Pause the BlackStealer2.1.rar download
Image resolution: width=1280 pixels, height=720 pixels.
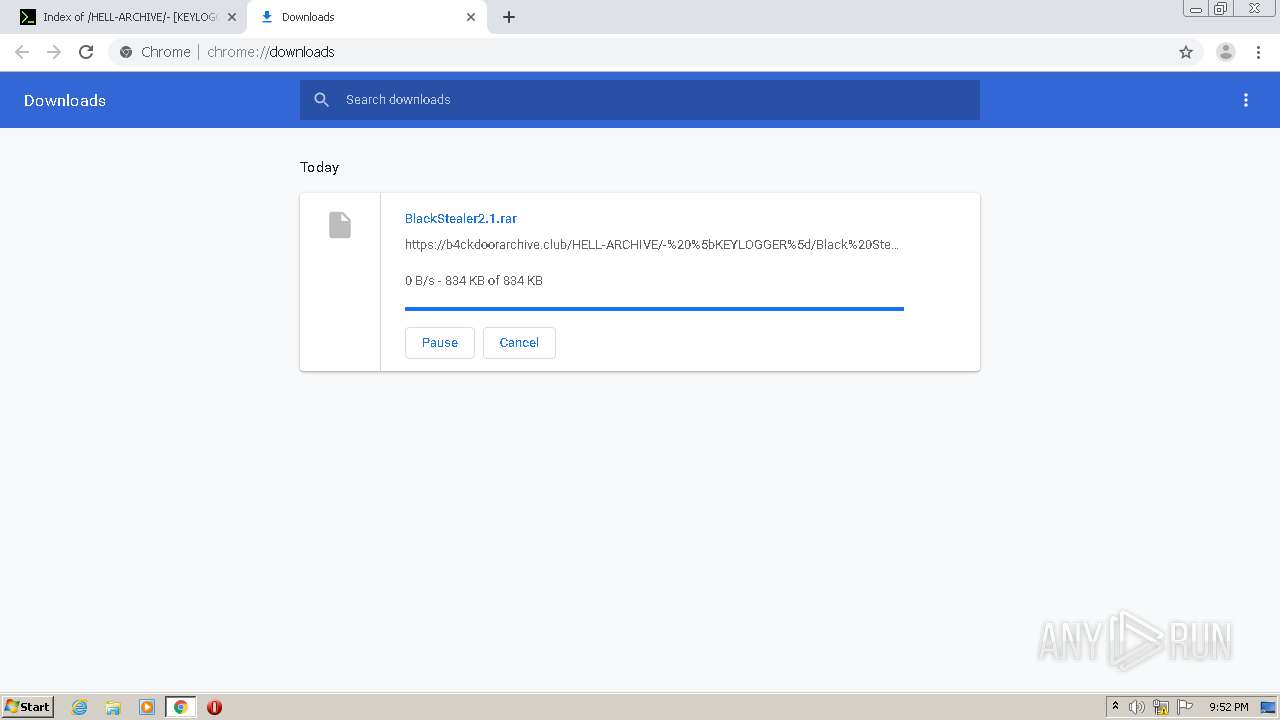440,342
